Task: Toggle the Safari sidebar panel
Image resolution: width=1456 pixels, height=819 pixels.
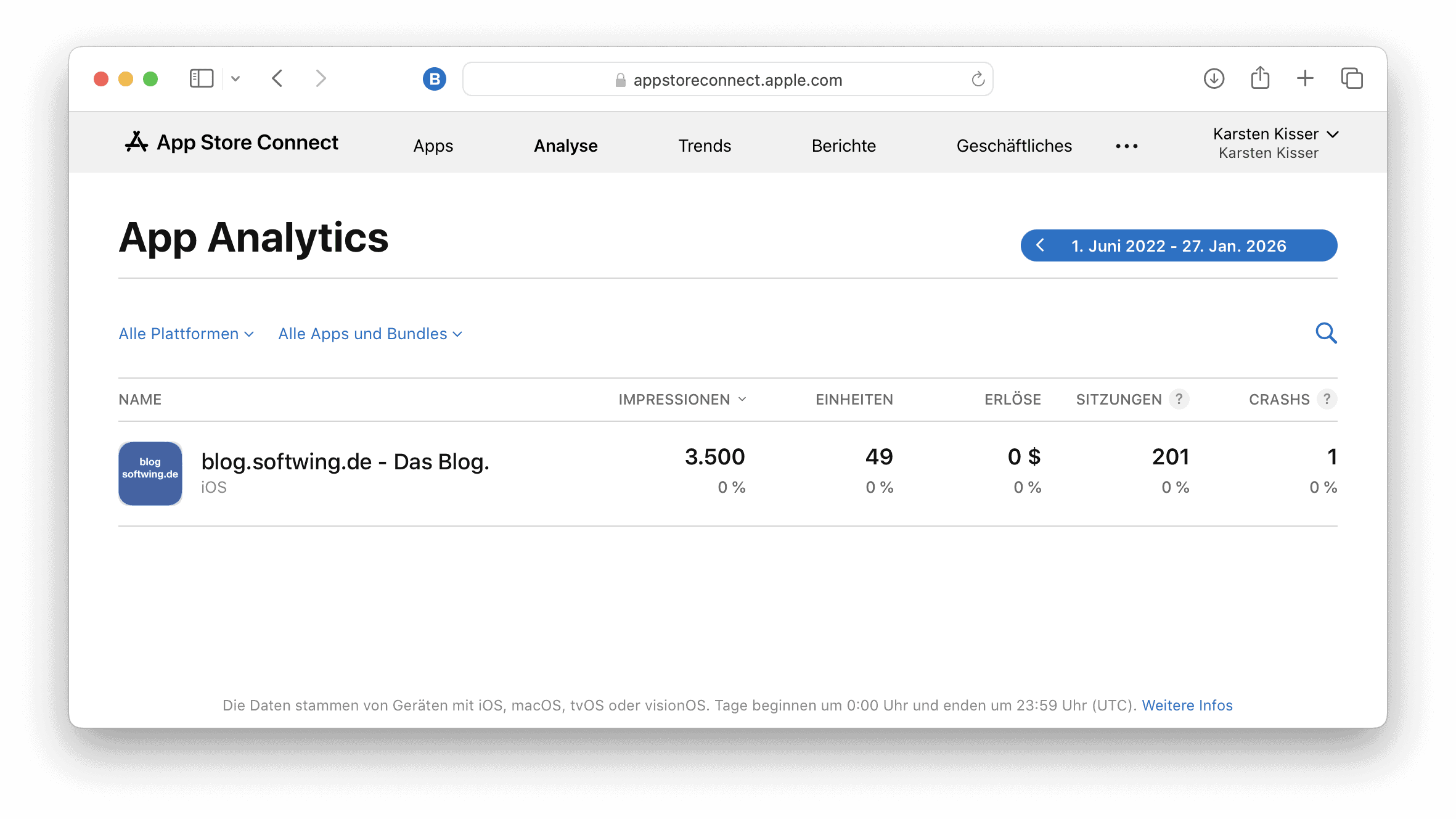Action: (x=202, y=78)
